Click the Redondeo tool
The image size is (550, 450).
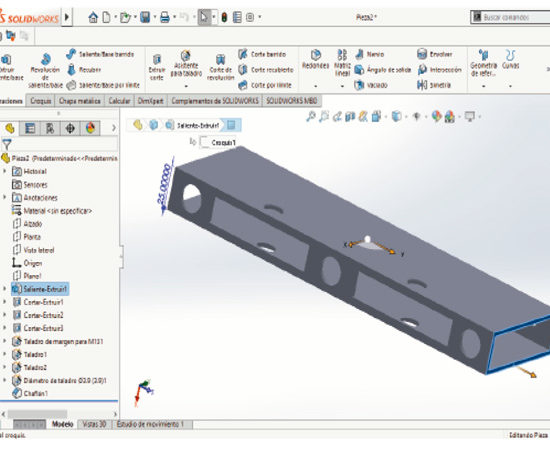click(x=316, y=59)
